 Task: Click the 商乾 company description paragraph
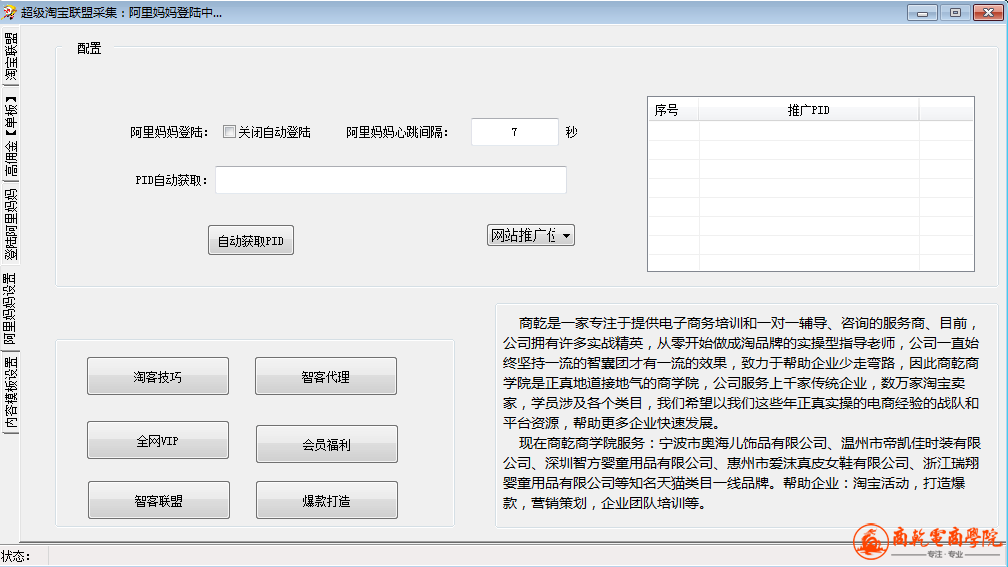tap(742, 413)
